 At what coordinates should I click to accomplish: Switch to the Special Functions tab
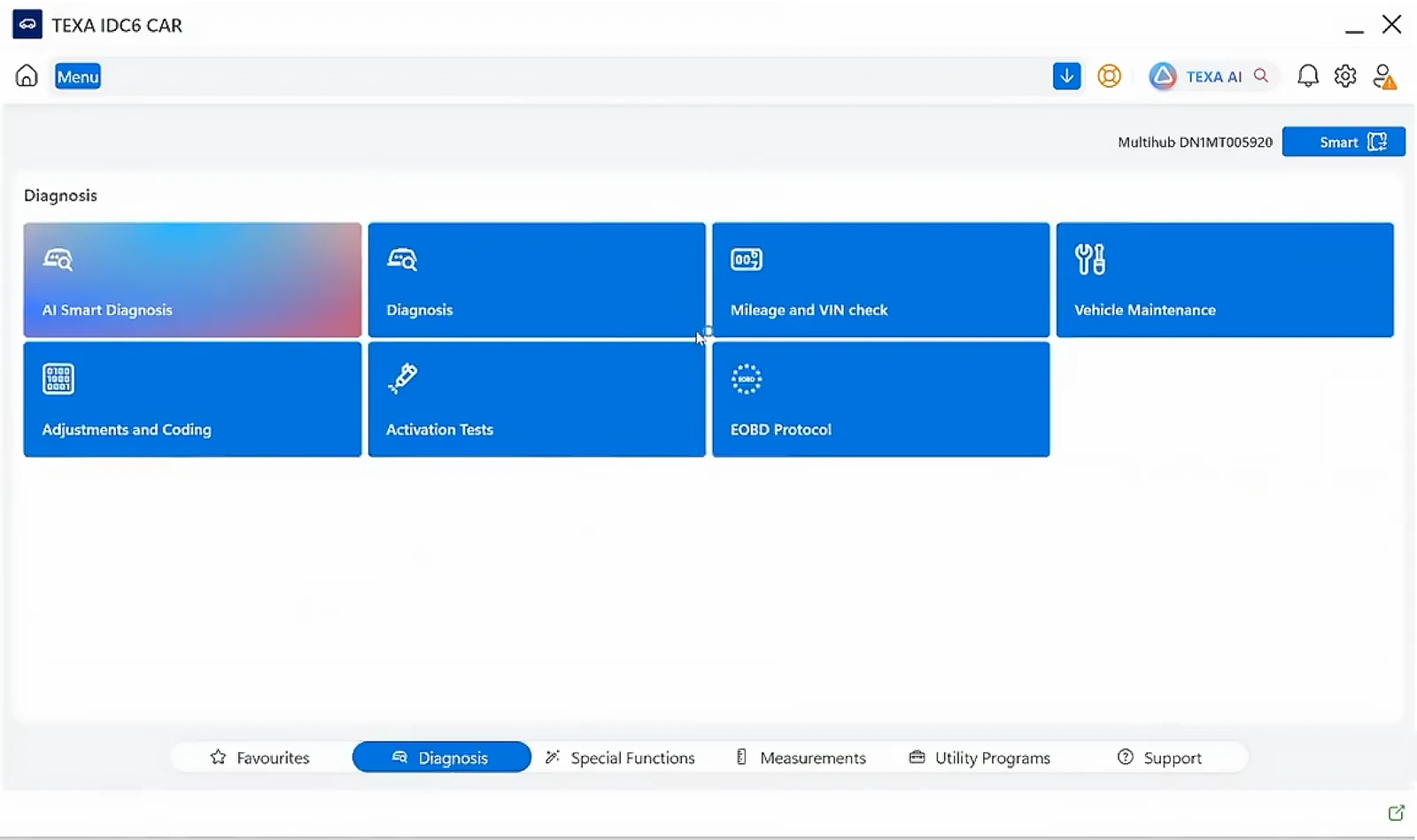pyautogui.click(x=620, y=758)
